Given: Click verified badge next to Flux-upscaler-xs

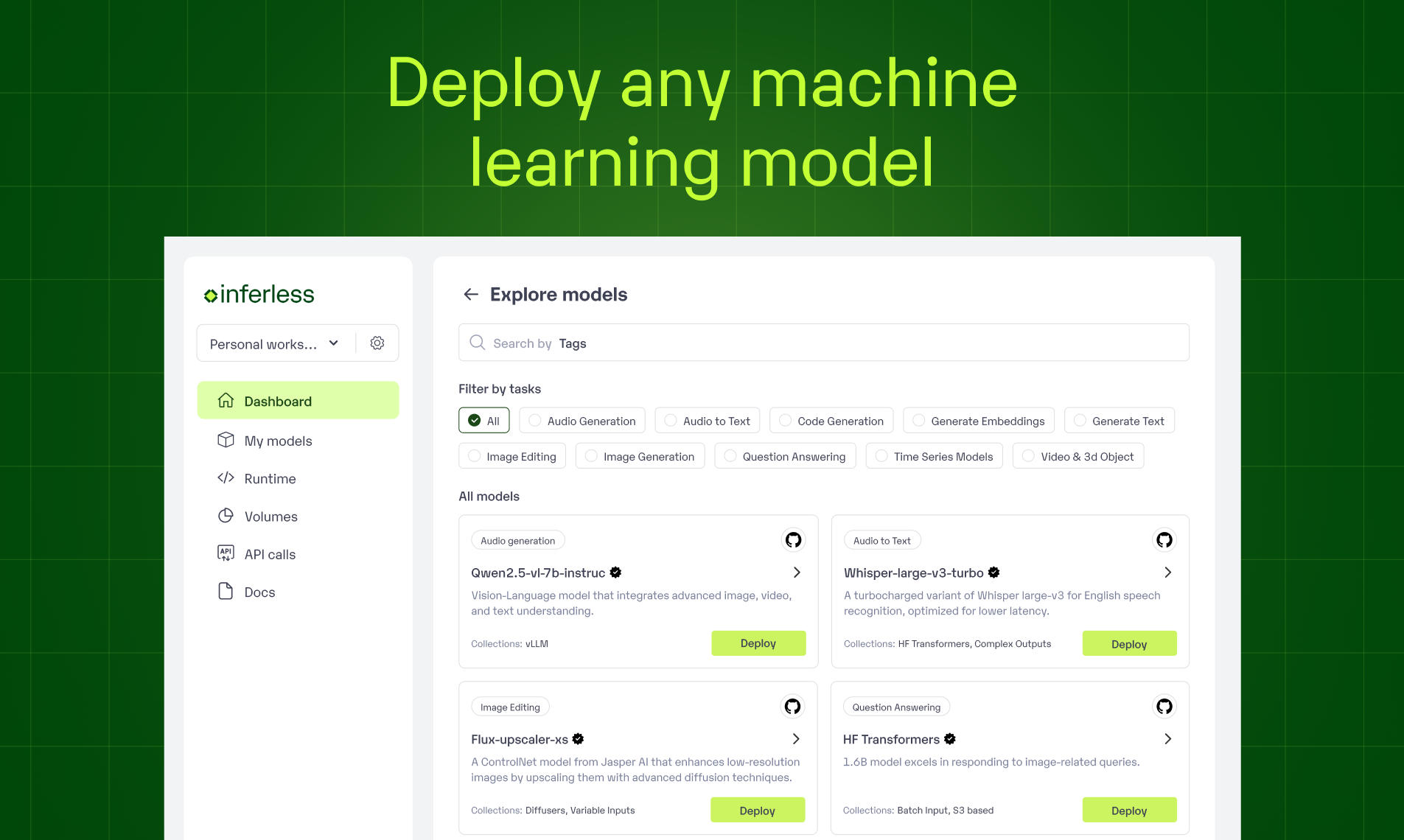Looking at the screenshot, I should [x=579, y=738].
